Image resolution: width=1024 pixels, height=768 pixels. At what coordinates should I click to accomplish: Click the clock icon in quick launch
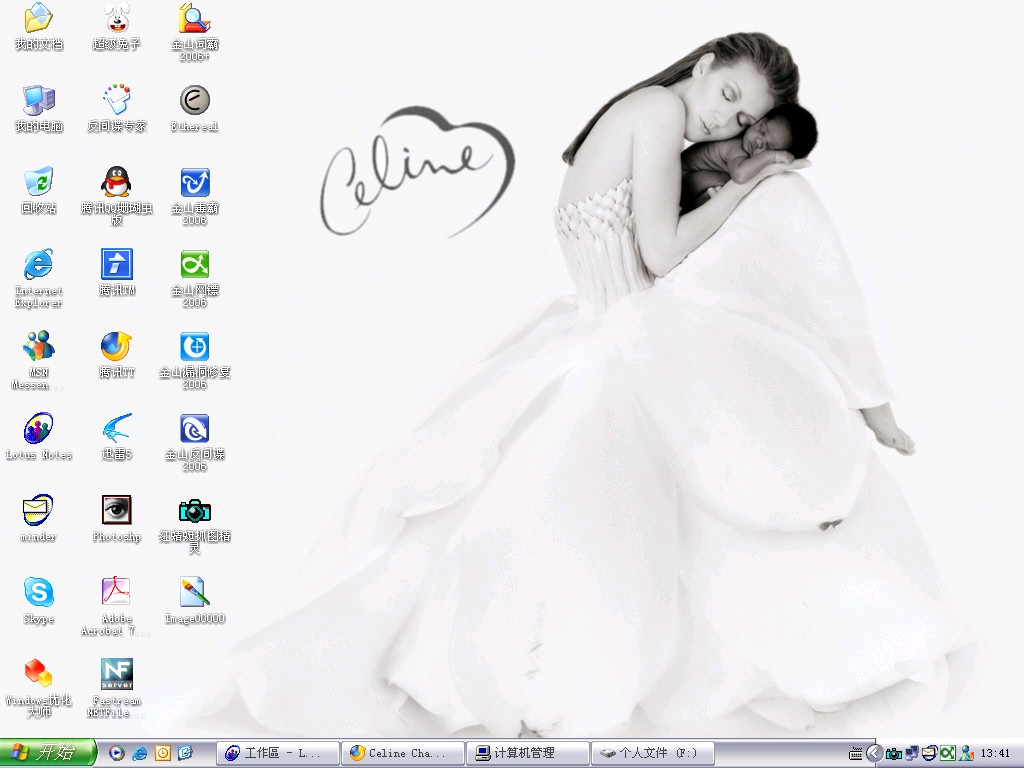pos(163,753)
